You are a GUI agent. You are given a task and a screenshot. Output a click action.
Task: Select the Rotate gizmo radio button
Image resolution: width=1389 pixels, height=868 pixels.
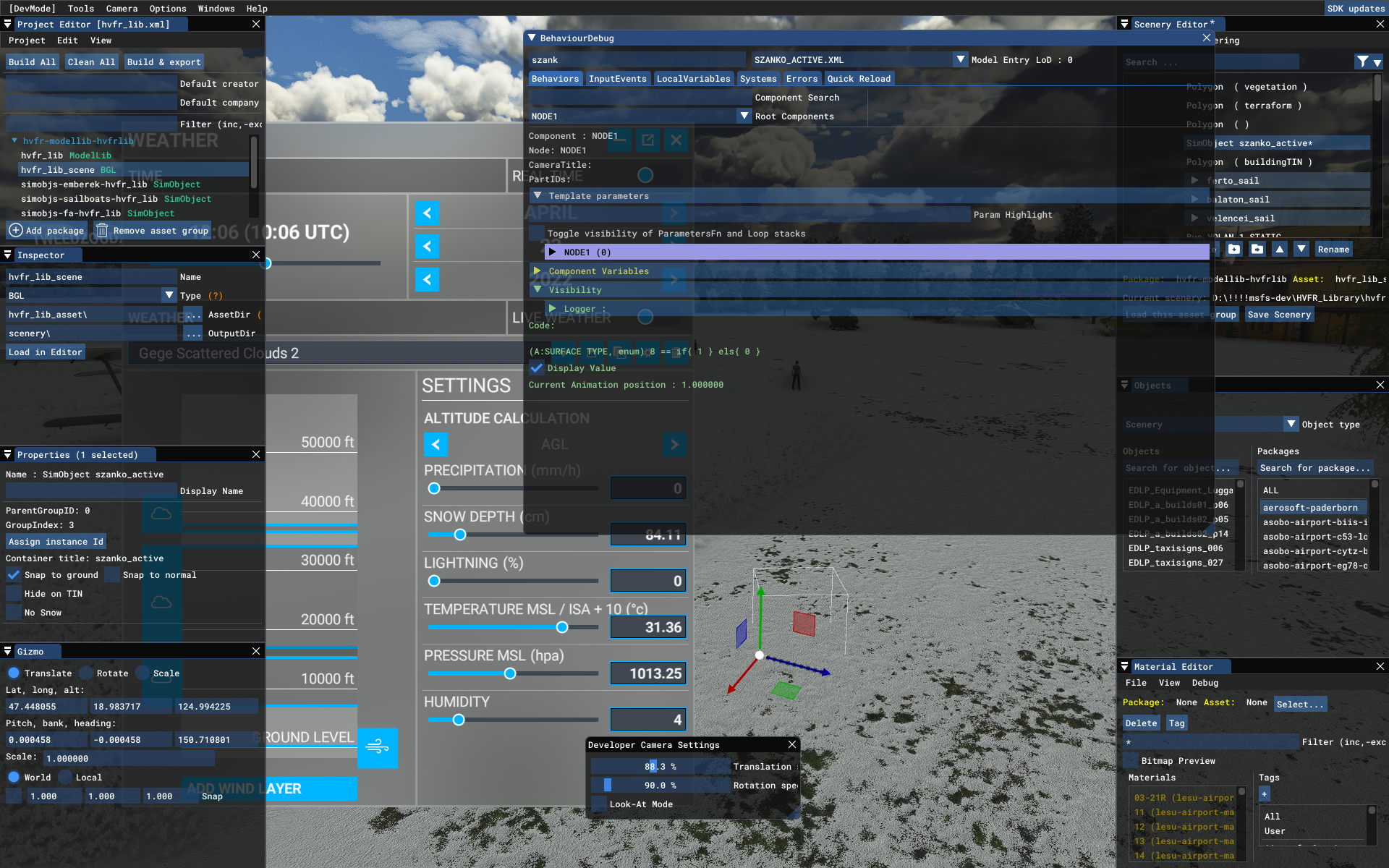[x=87, y=673]
